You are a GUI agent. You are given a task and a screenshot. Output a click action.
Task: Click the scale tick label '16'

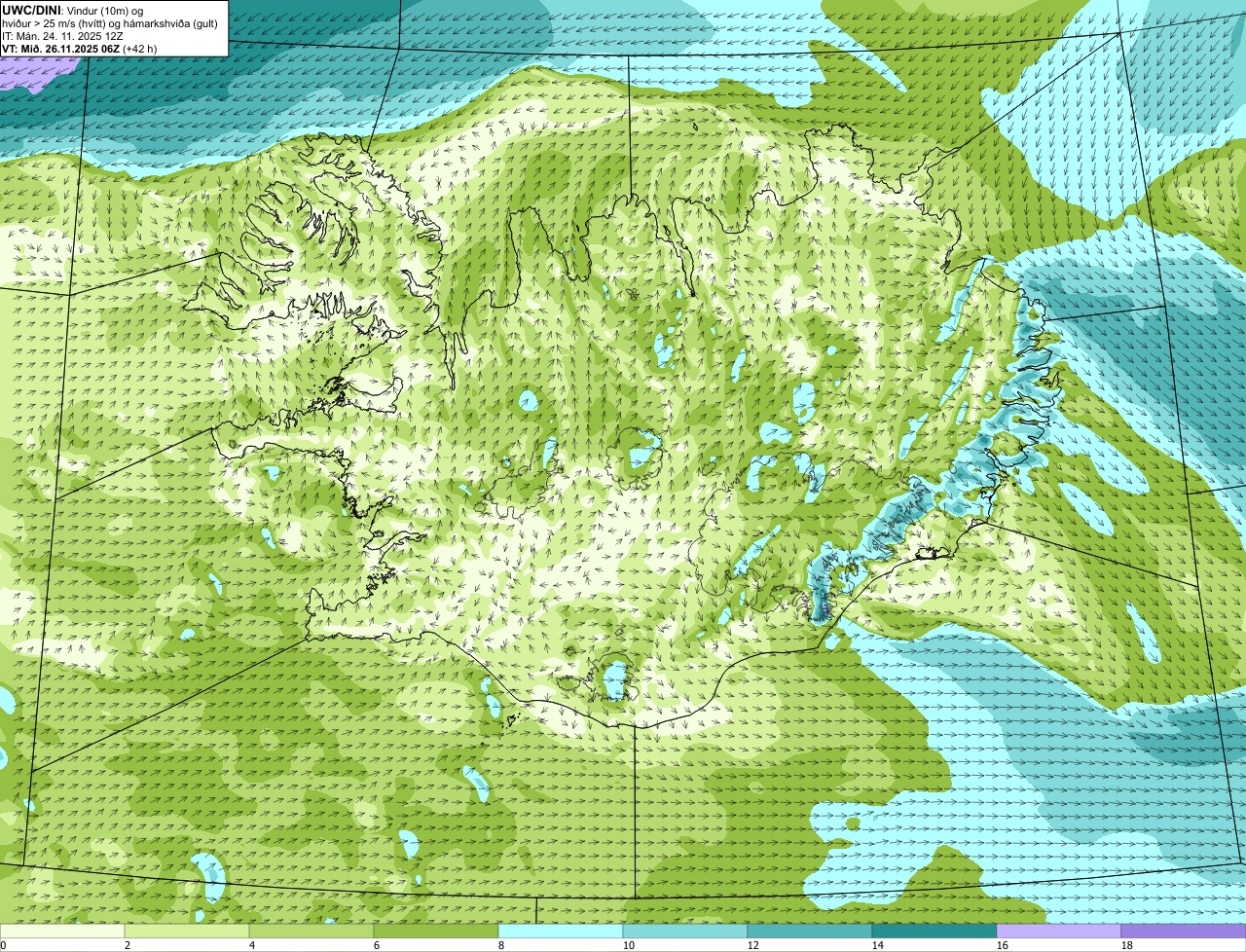point(1003,945)
